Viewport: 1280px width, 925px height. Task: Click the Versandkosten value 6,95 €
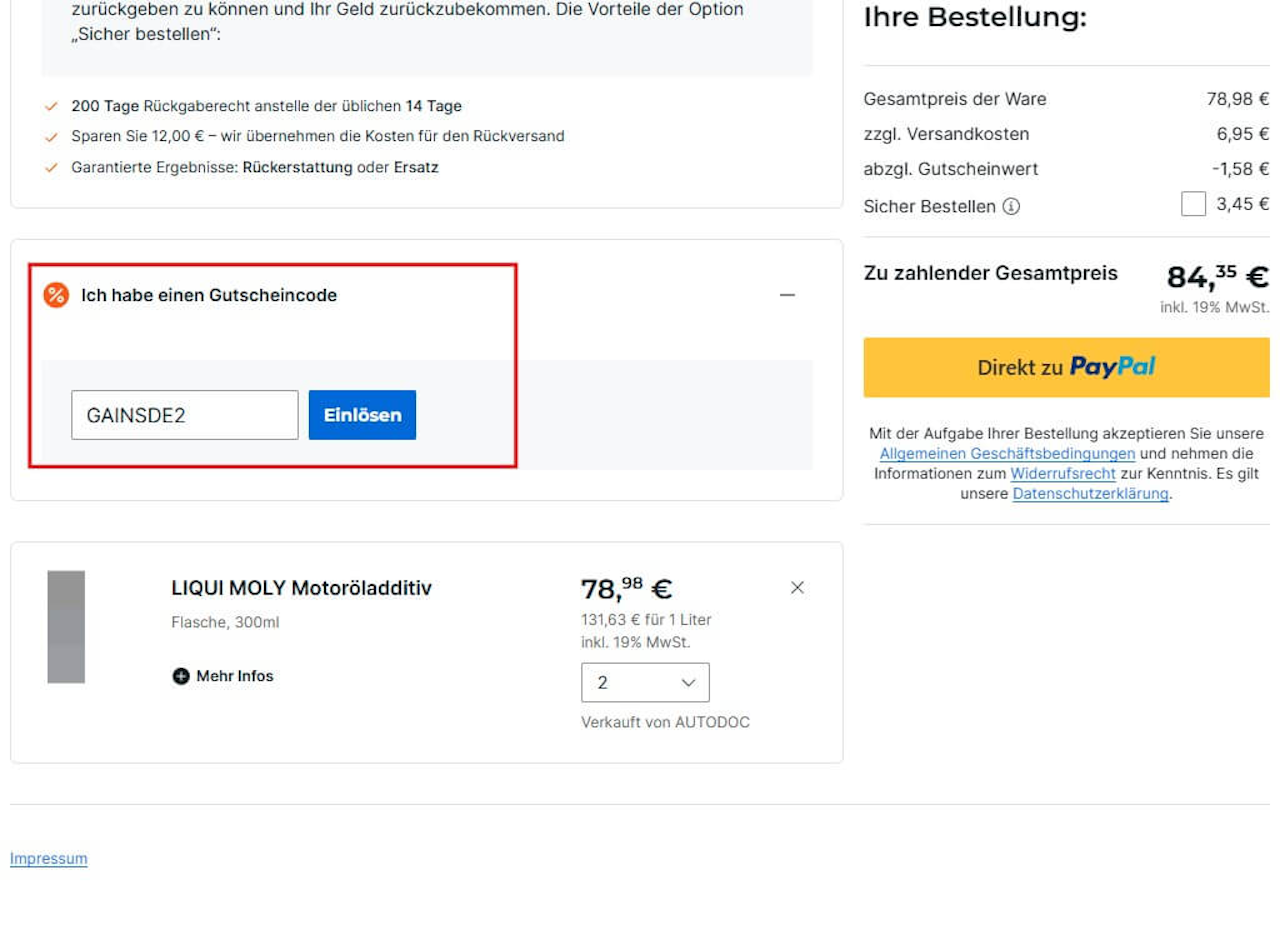pyautogui.click(x=1243, y=134)
